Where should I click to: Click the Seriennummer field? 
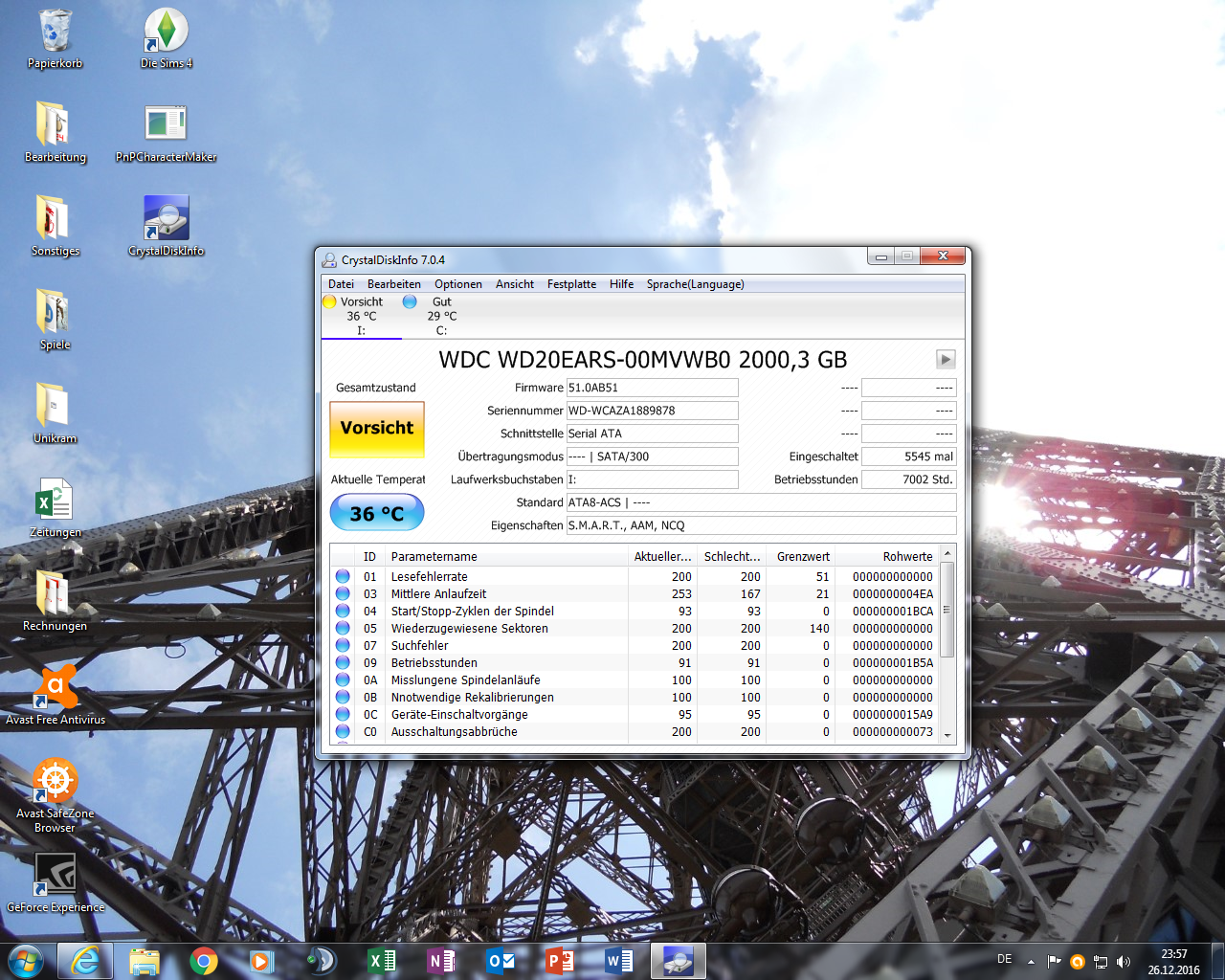coord(652,411)
